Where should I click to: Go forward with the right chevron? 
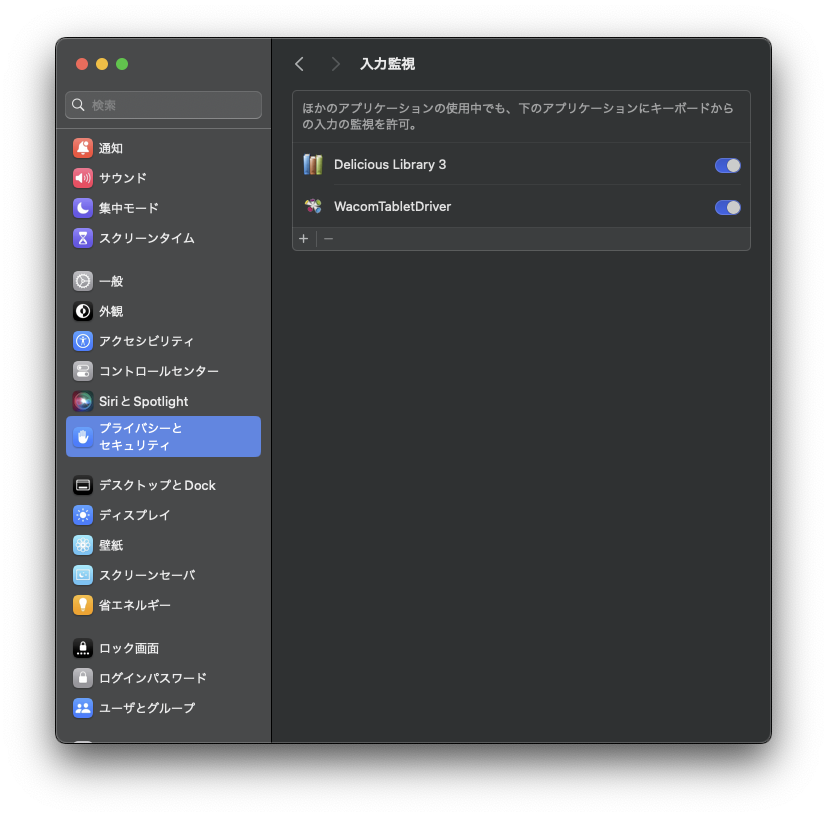(x=335, y=64)
